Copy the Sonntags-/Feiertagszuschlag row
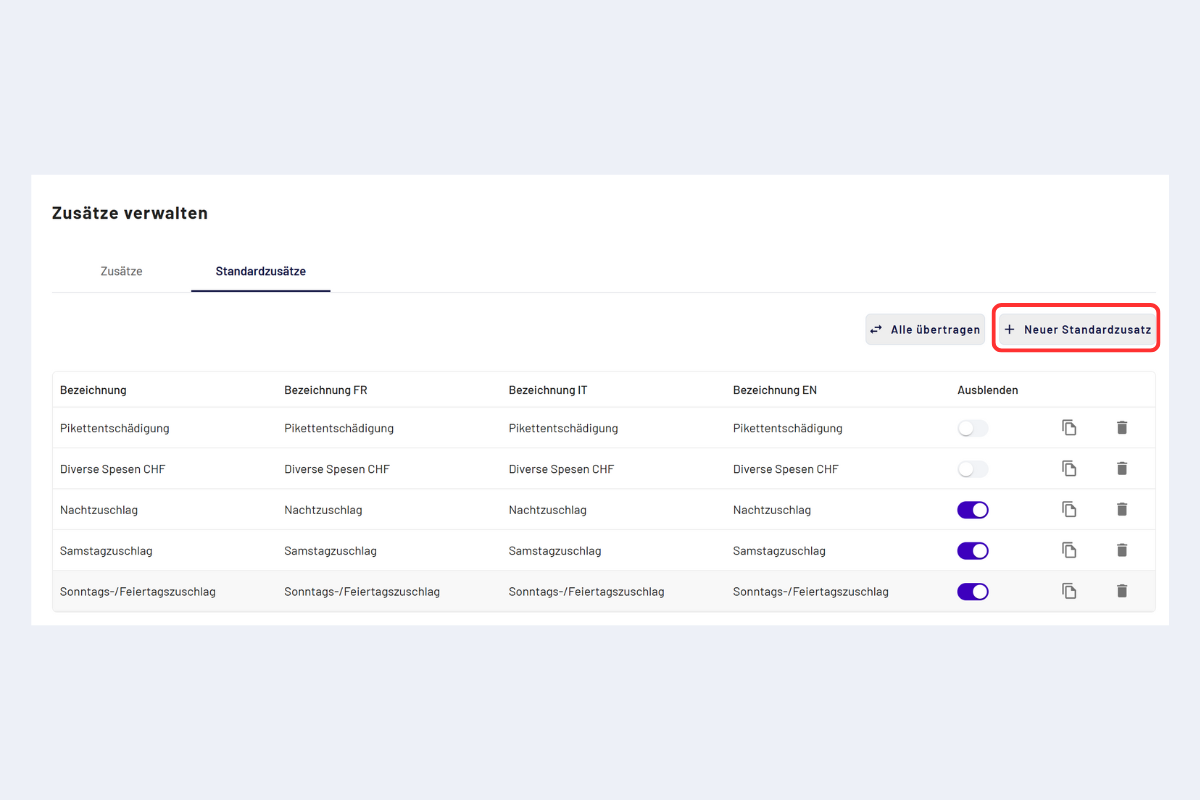The image size is (1200, 800). pos(1069,591)
